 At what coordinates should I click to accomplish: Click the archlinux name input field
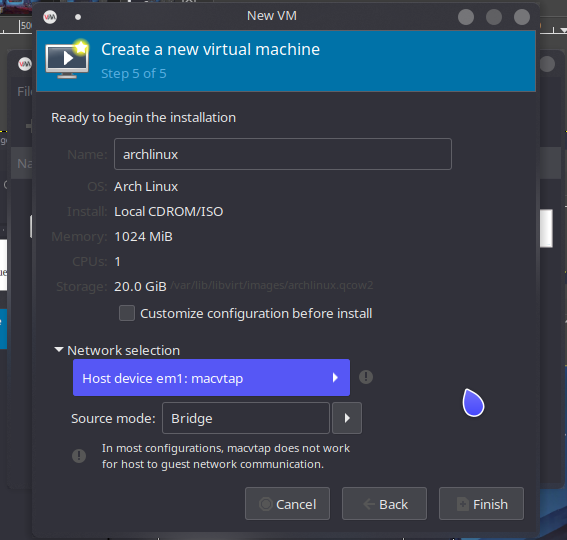[283, 154]
